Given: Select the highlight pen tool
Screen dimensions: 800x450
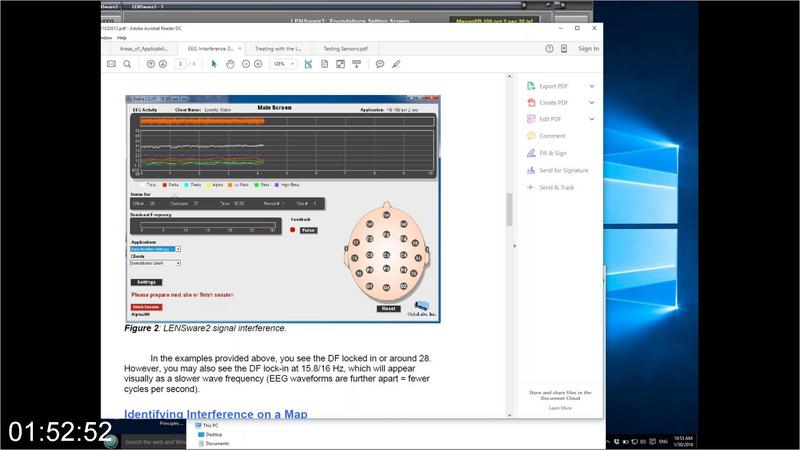Looking at the screenshot, I should tap(396, 64).
